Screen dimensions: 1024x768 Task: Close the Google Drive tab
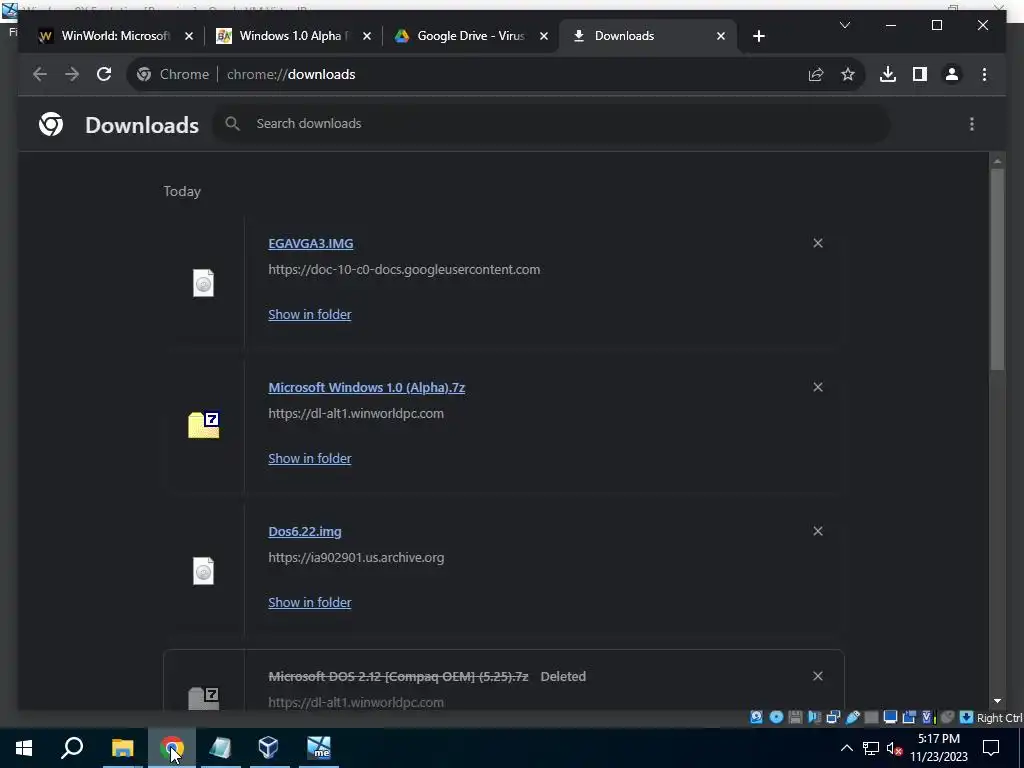(x=544, y=36)
